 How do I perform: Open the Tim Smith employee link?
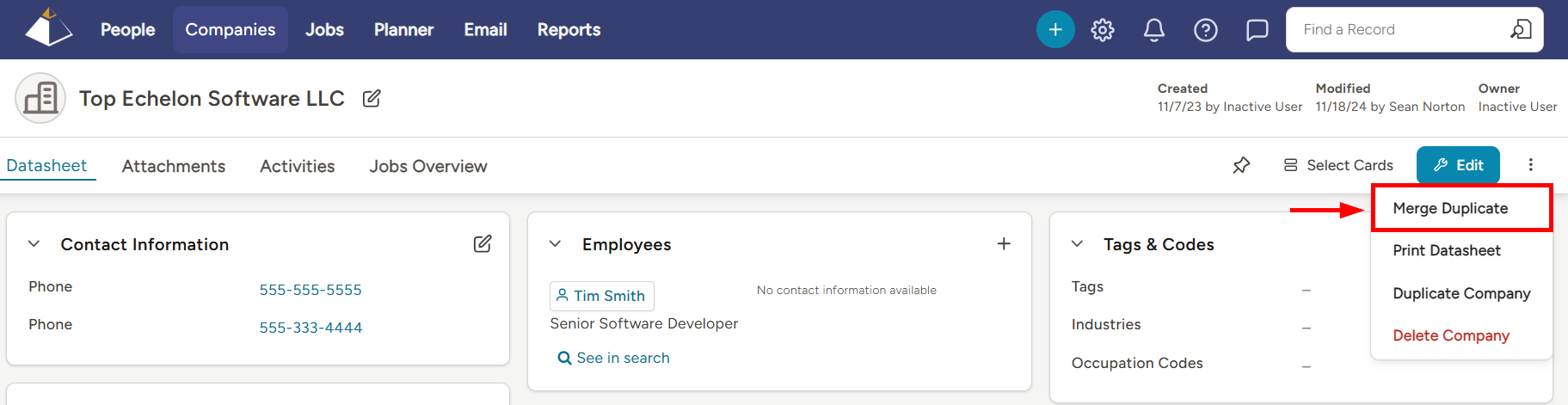(602, 296)
